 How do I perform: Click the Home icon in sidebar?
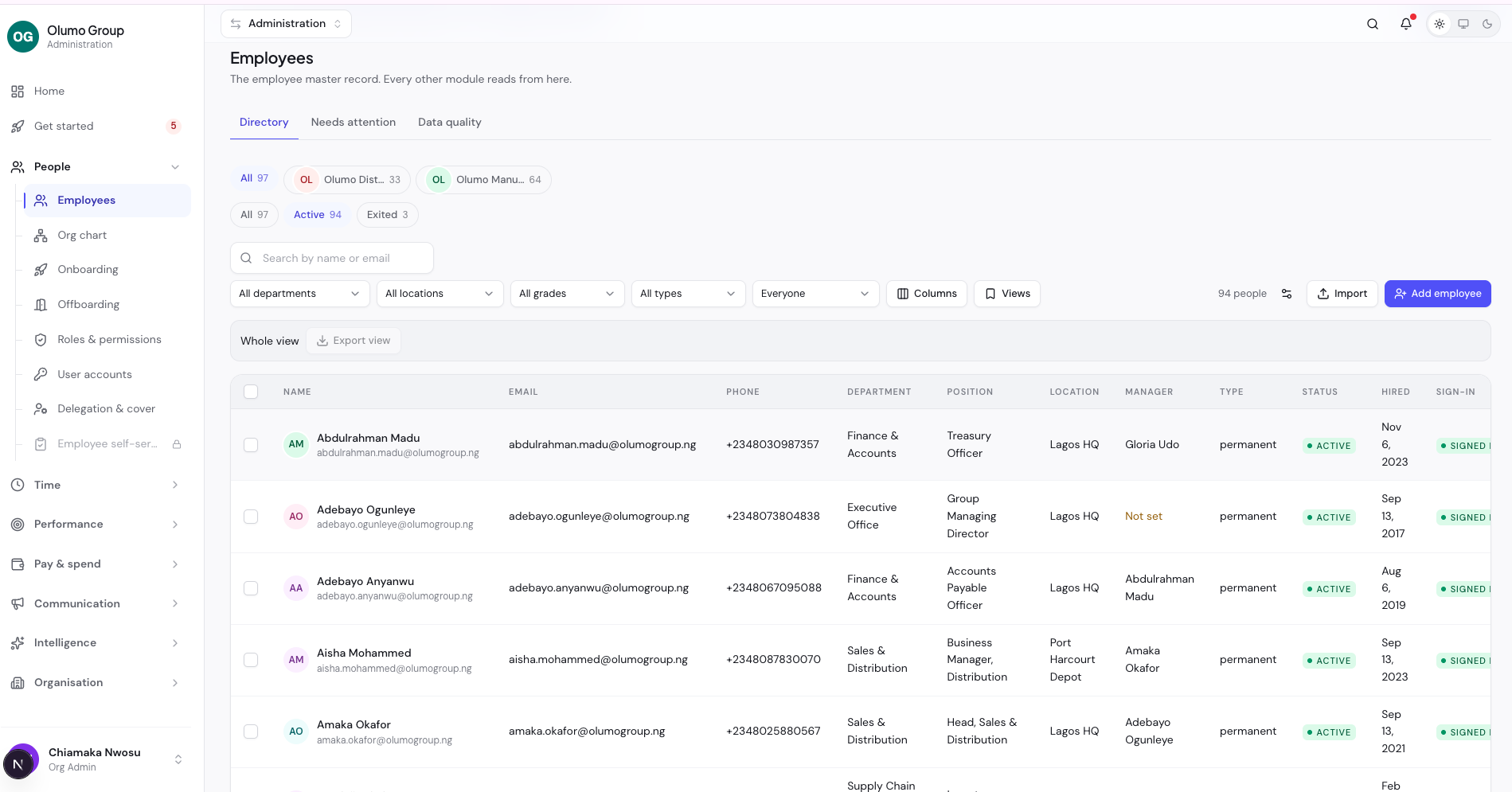click(x=18, y=92)
